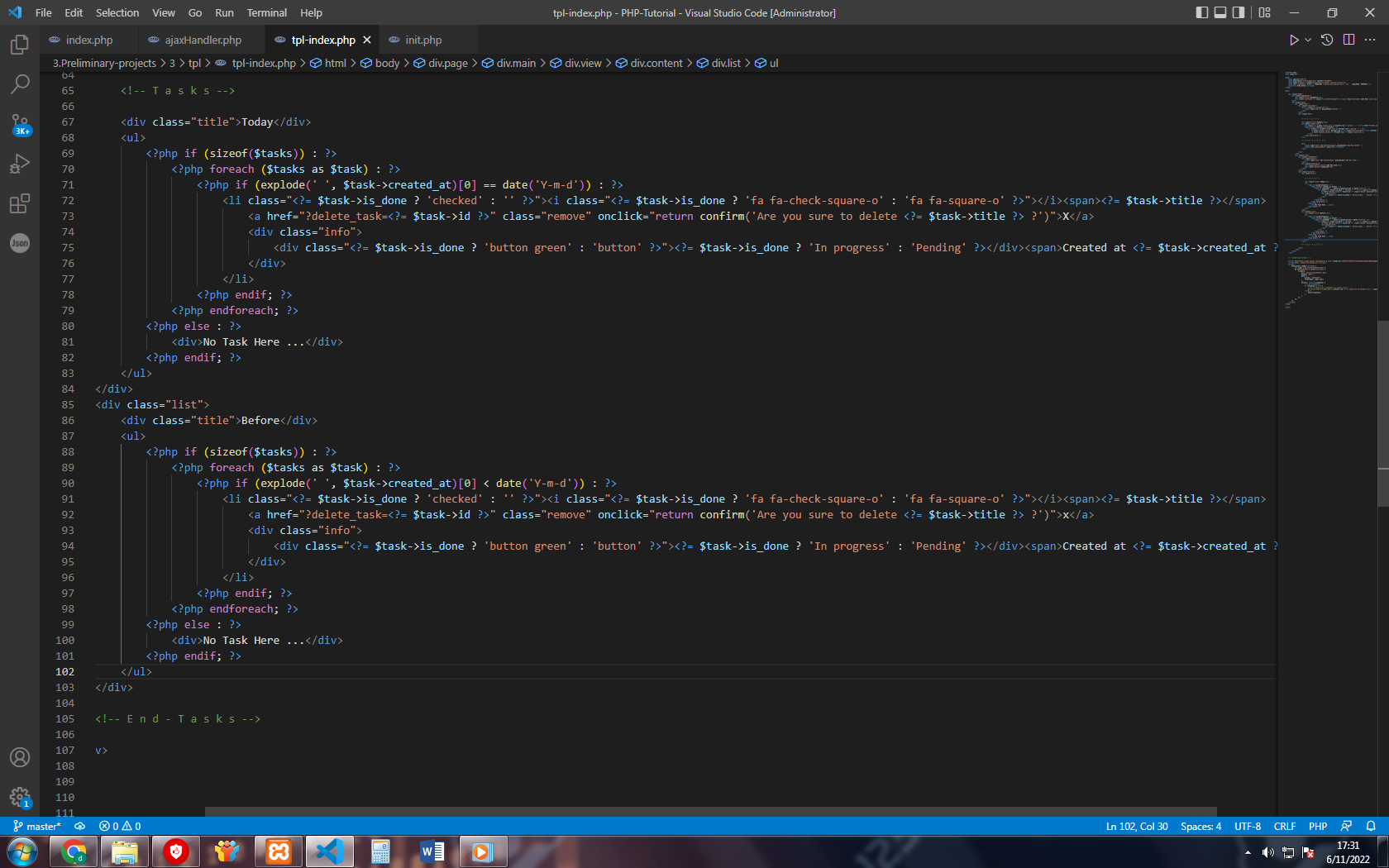Open the Accounts icon in activity bar

click(20, 757)
